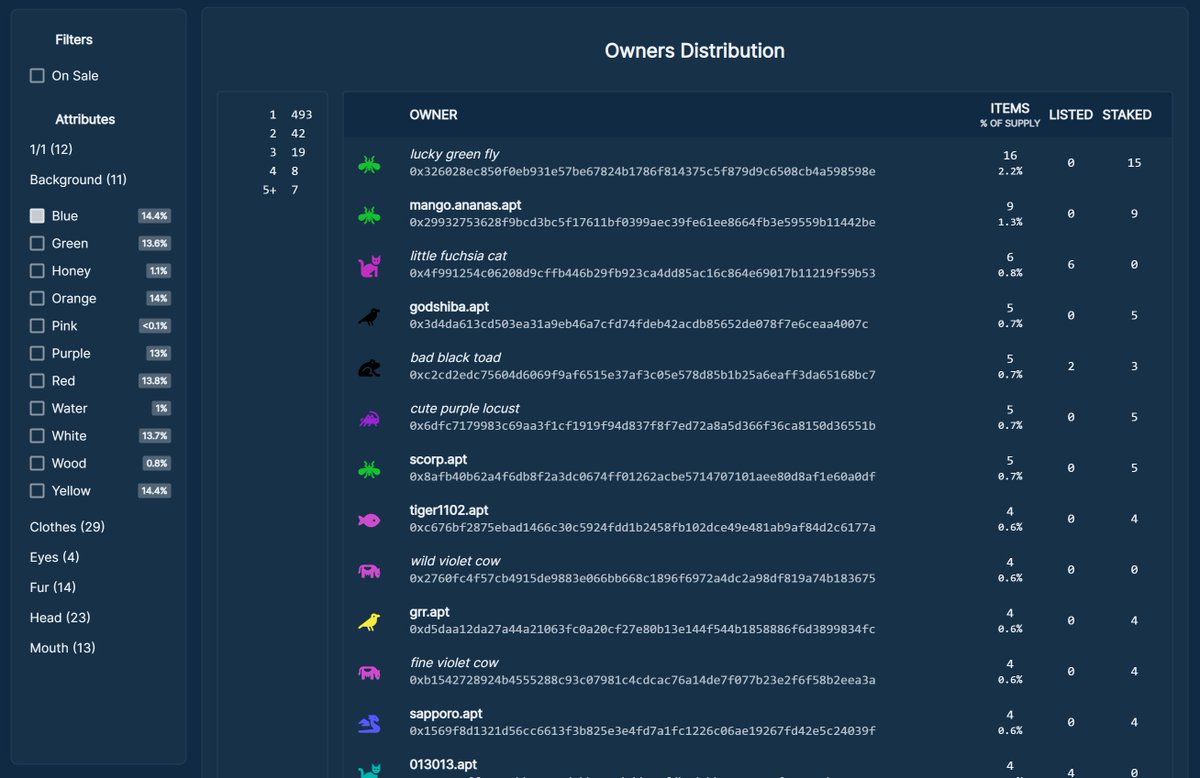Click the address starting 0x326028ec850f0eb
Screen dimensions: 1200x778
click(x=643, y=172)
